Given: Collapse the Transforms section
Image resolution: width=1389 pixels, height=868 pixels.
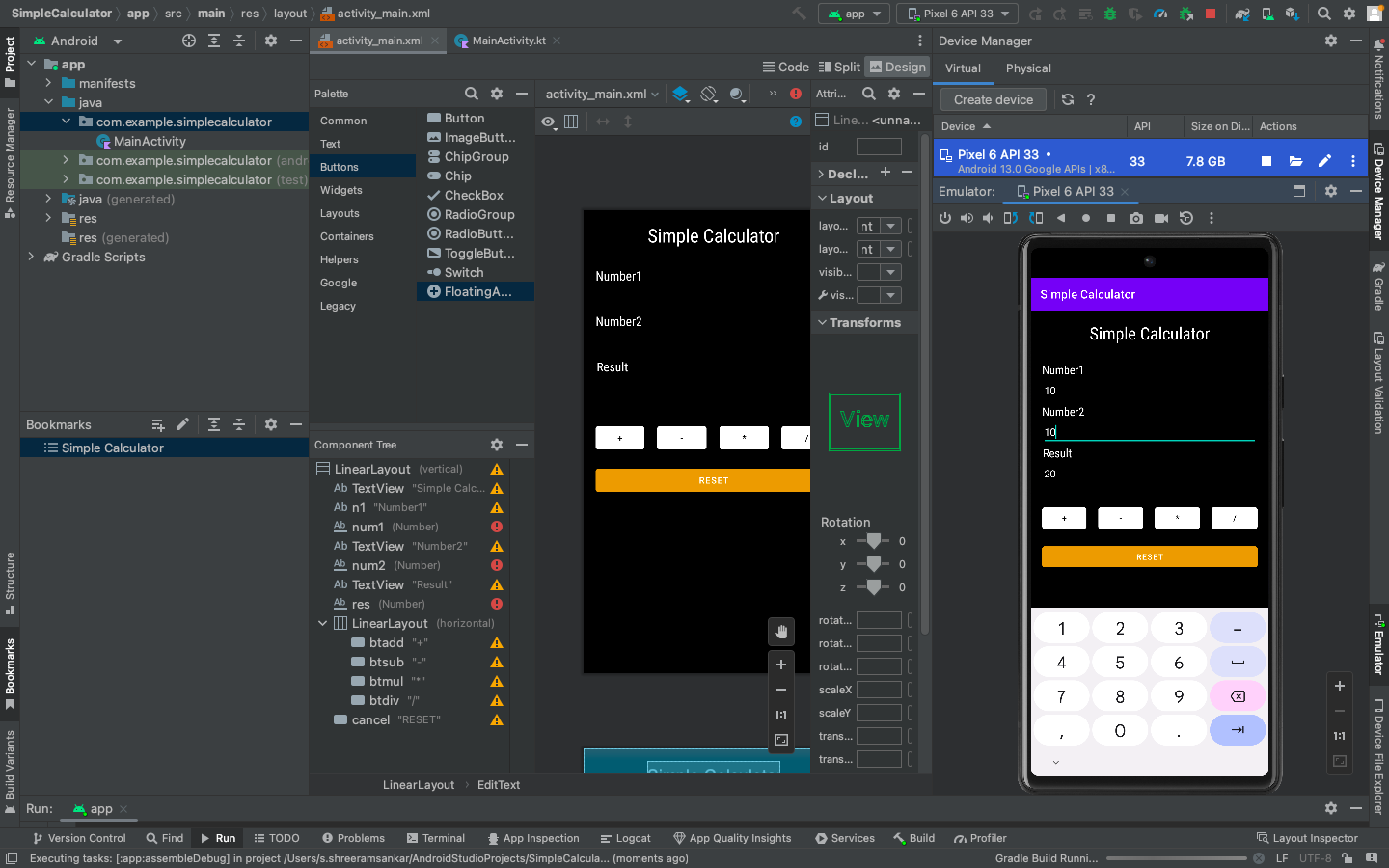Looking at the screenshot, I should coord(822,322).
